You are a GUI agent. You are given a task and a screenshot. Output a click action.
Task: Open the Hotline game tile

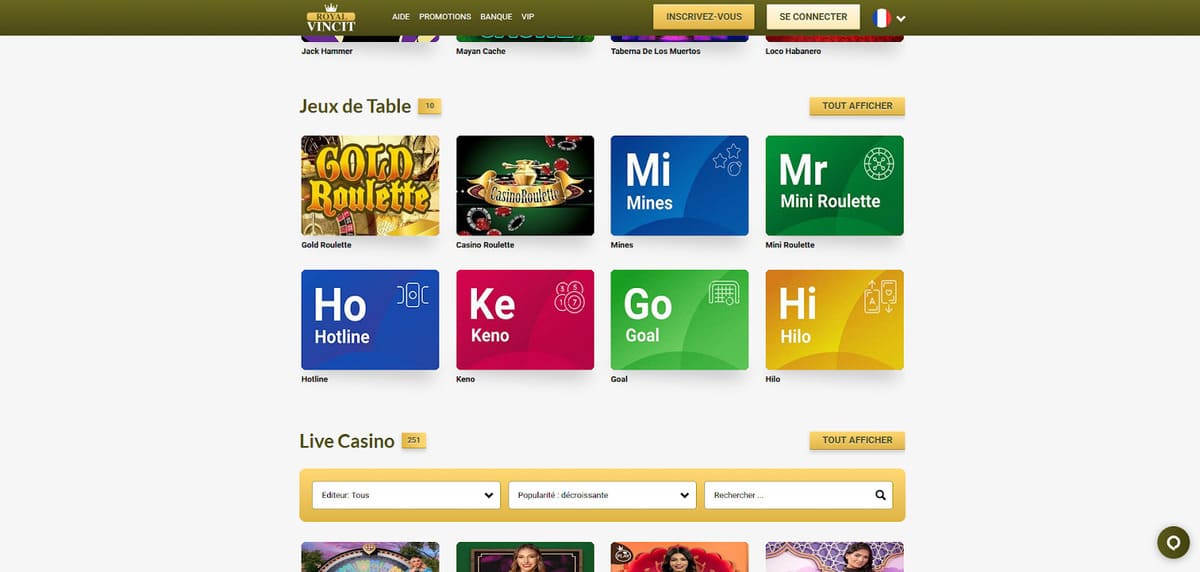point(370,320)
